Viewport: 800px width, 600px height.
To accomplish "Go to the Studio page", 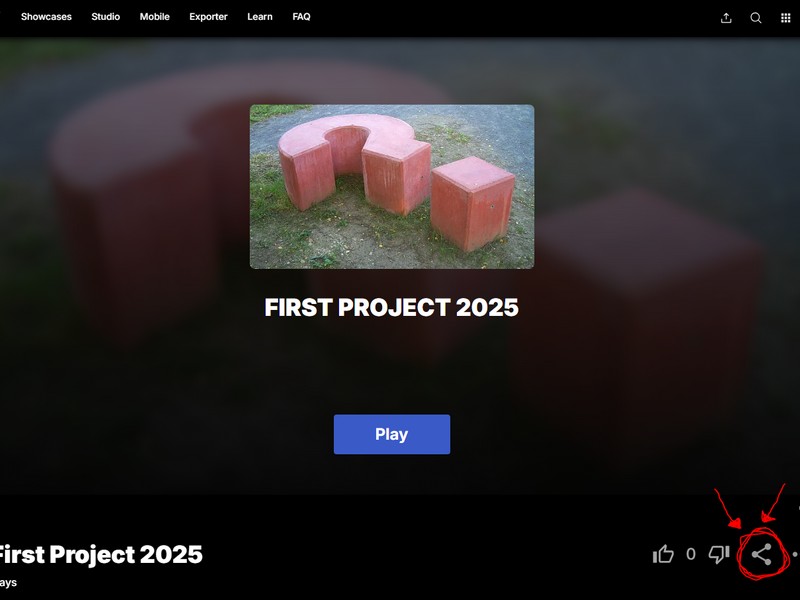I will point(106,17).
